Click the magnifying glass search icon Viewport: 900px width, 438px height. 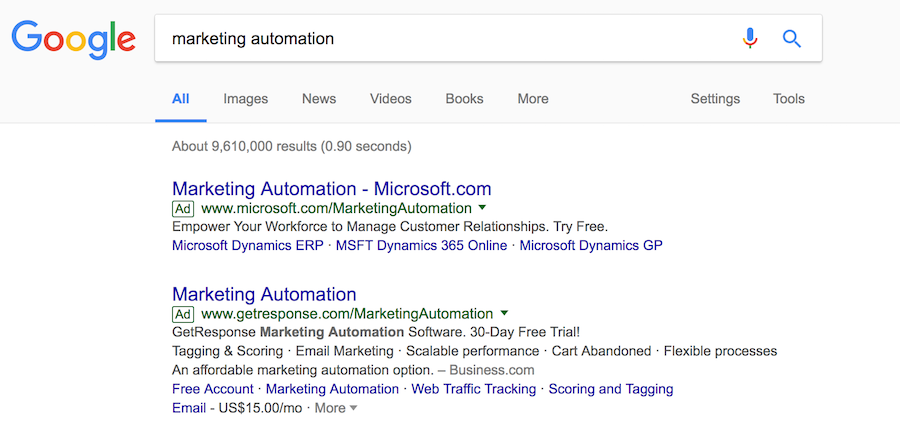792,38
